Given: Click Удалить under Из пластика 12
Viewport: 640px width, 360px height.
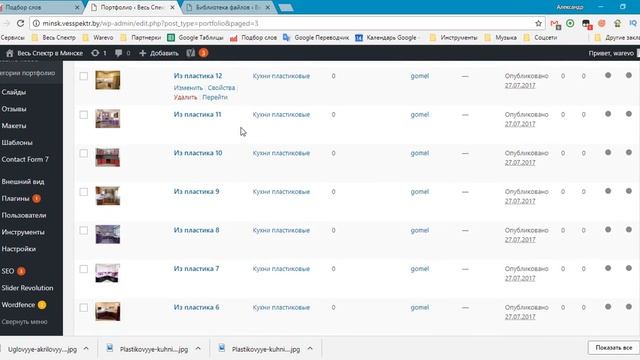Looking at the screenshot, I should [x=185, y=97].
